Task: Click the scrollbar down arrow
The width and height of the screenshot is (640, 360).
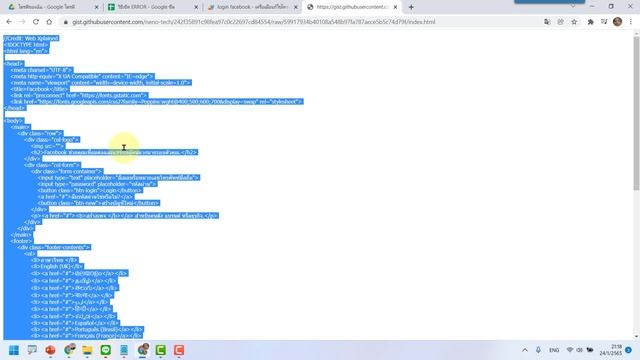Action: [636, 336]
